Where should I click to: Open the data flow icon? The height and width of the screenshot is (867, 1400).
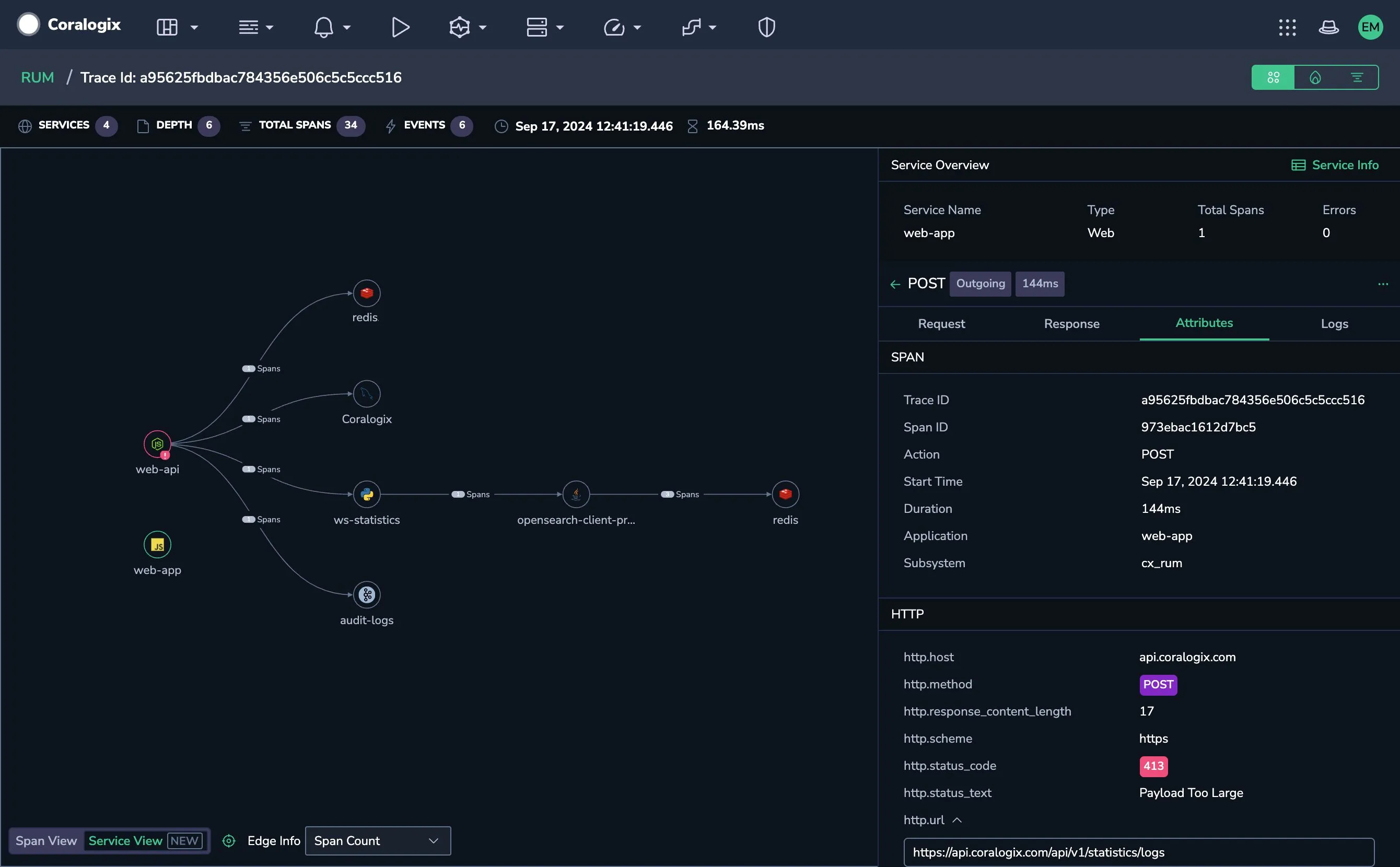pyautogui.click(x=691, y=27)
